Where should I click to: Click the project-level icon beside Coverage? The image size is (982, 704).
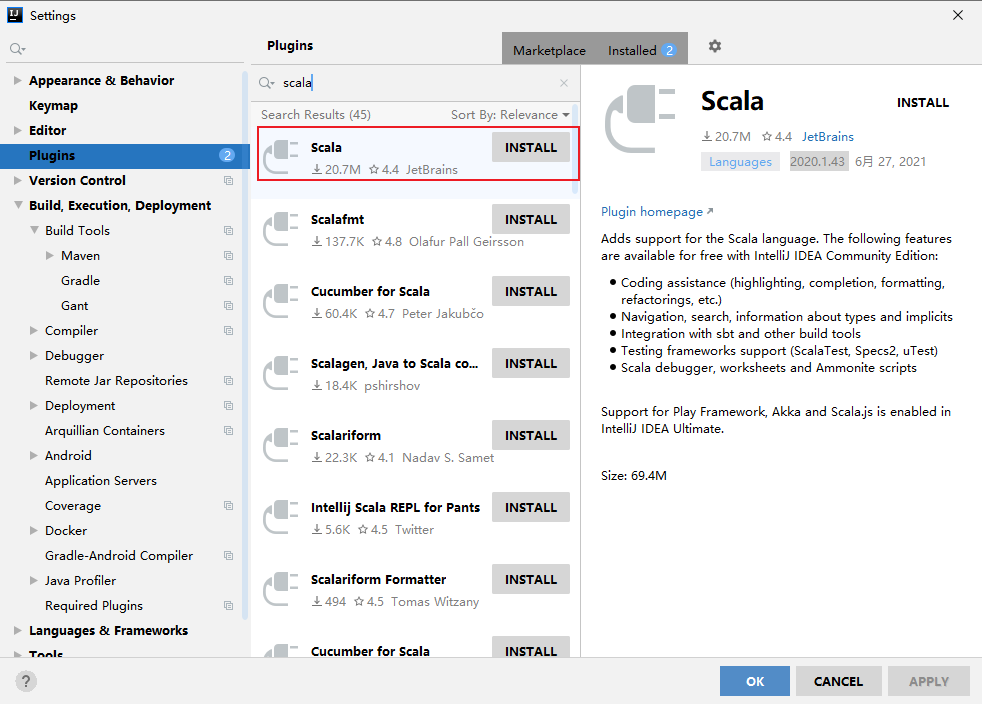(x=229, y=505)
